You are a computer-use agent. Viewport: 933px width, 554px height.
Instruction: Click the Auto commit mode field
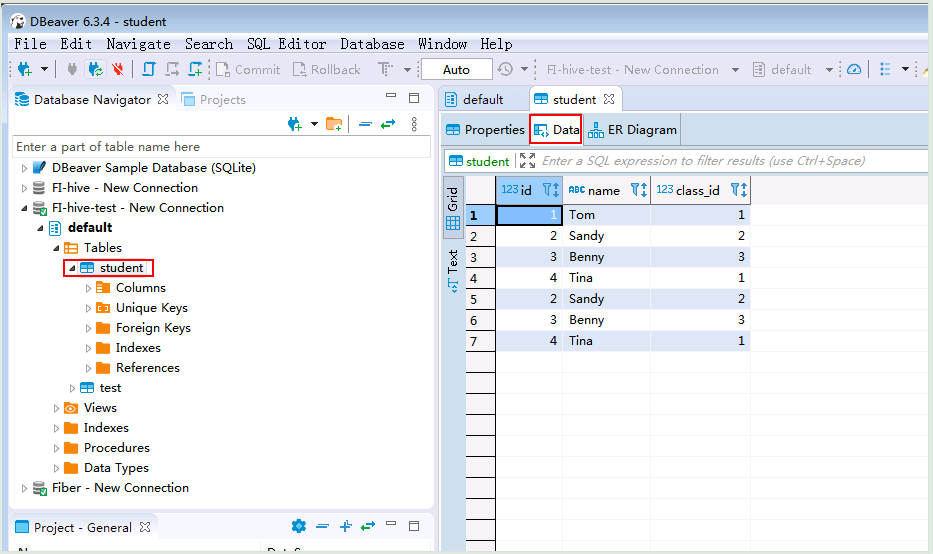(x=456, y=70)
